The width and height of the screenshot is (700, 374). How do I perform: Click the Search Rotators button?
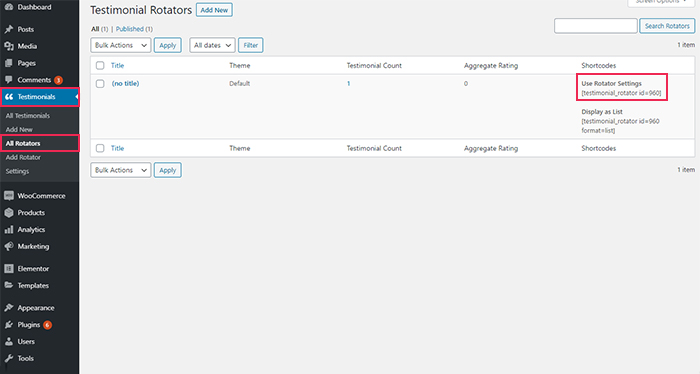[667, 26]
